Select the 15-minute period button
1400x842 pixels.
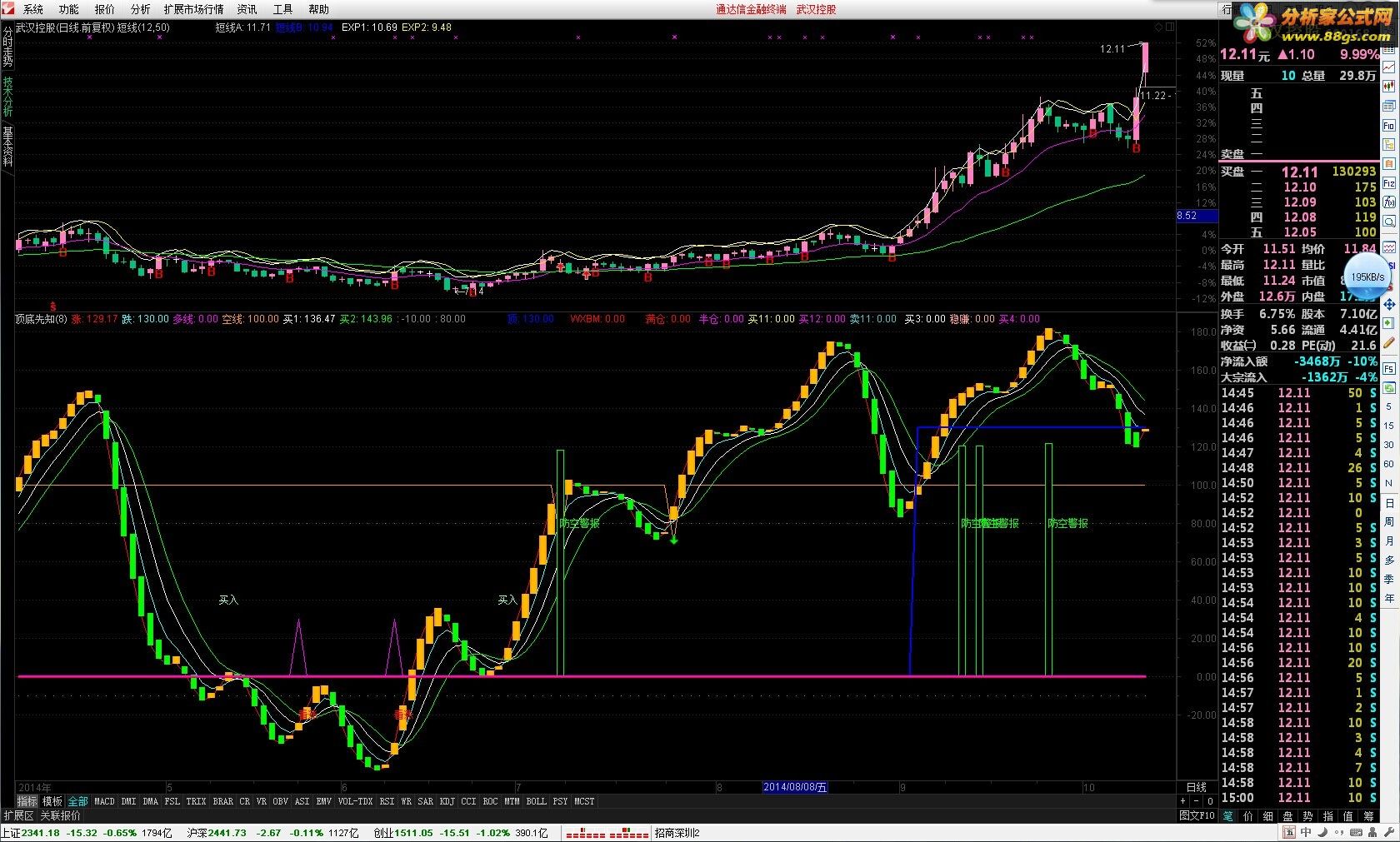(x=1389, y=426)
